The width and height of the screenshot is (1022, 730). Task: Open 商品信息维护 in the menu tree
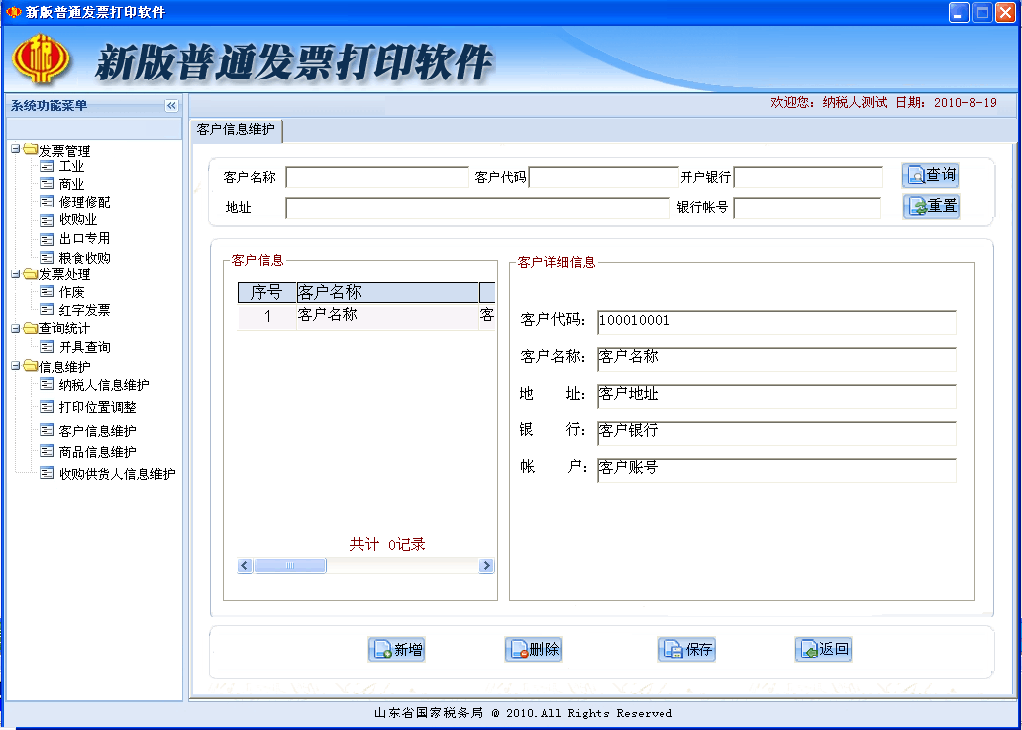tap(95, 450)
